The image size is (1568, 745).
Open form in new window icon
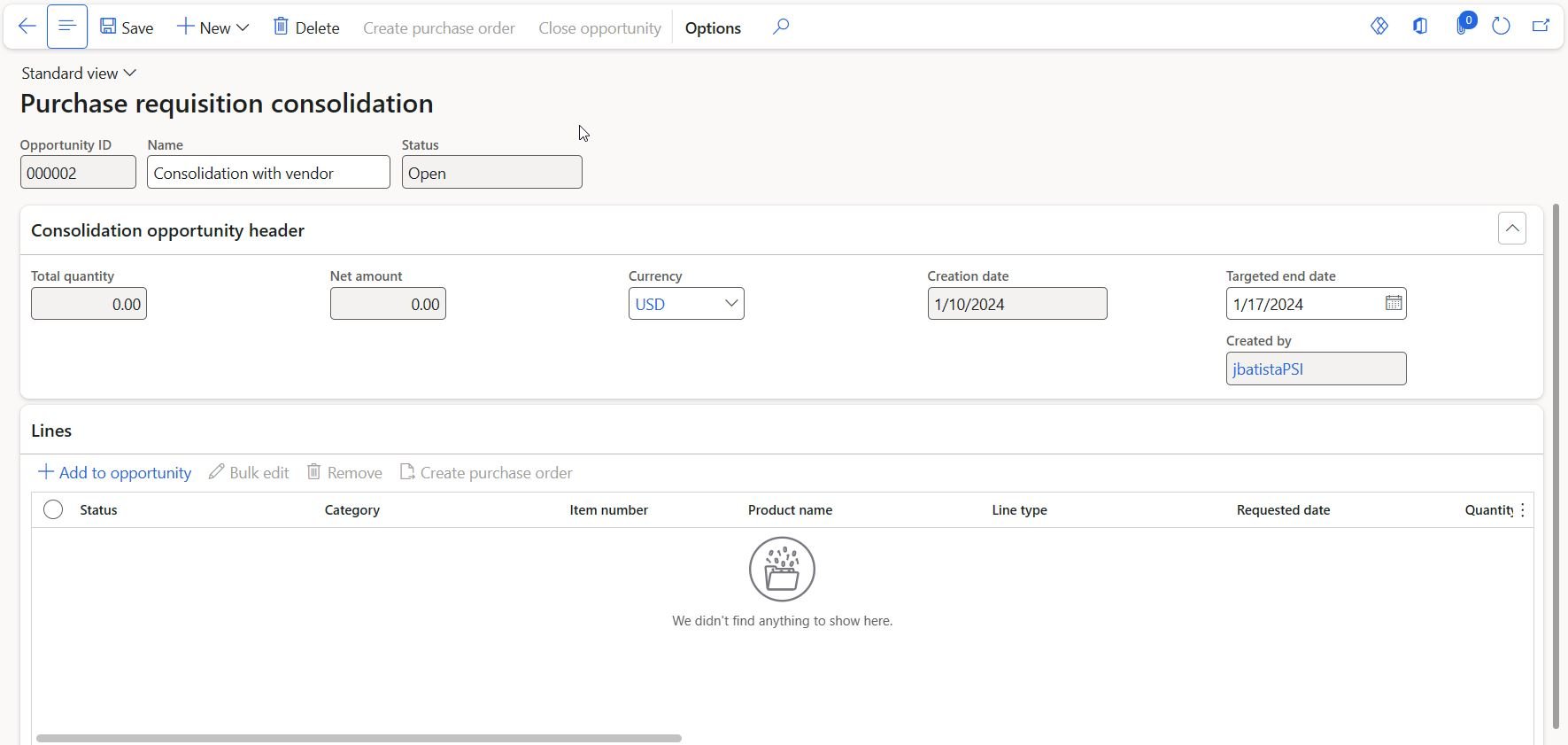1541,27
